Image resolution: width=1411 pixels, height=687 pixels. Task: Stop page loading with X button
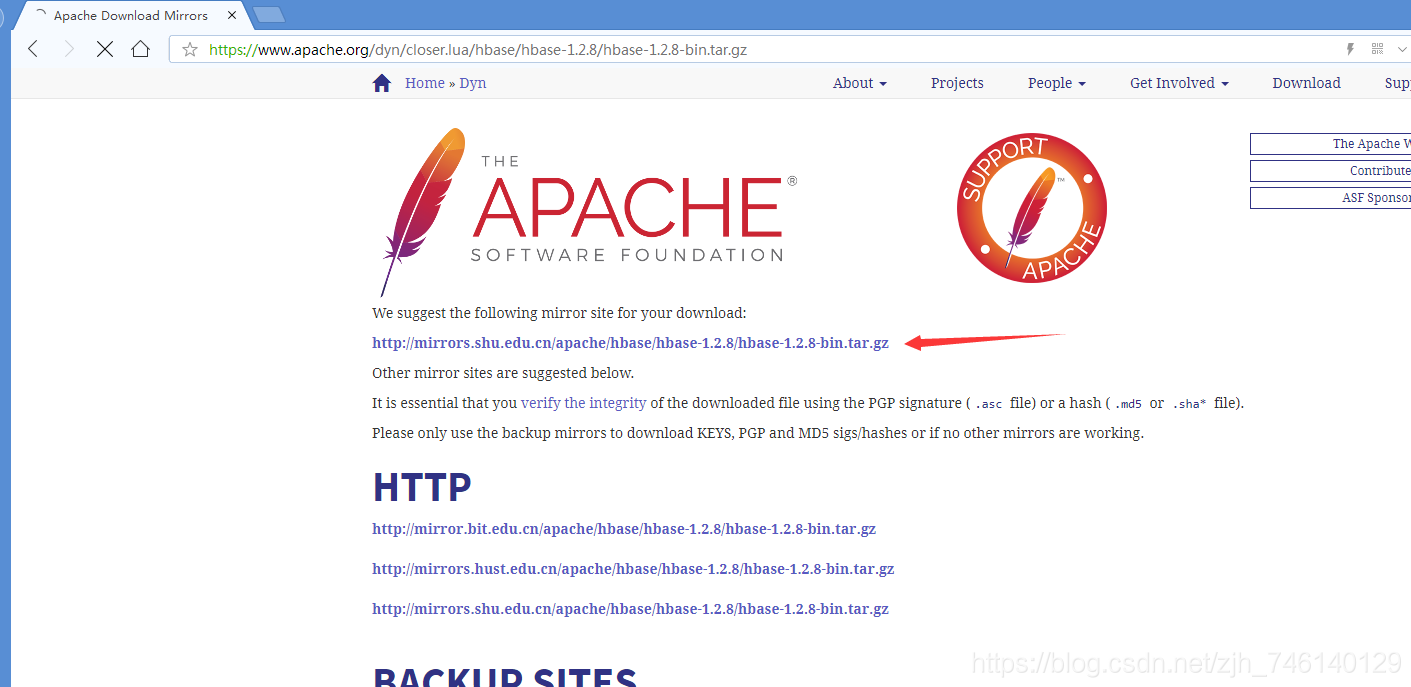(x=105, y=49)
